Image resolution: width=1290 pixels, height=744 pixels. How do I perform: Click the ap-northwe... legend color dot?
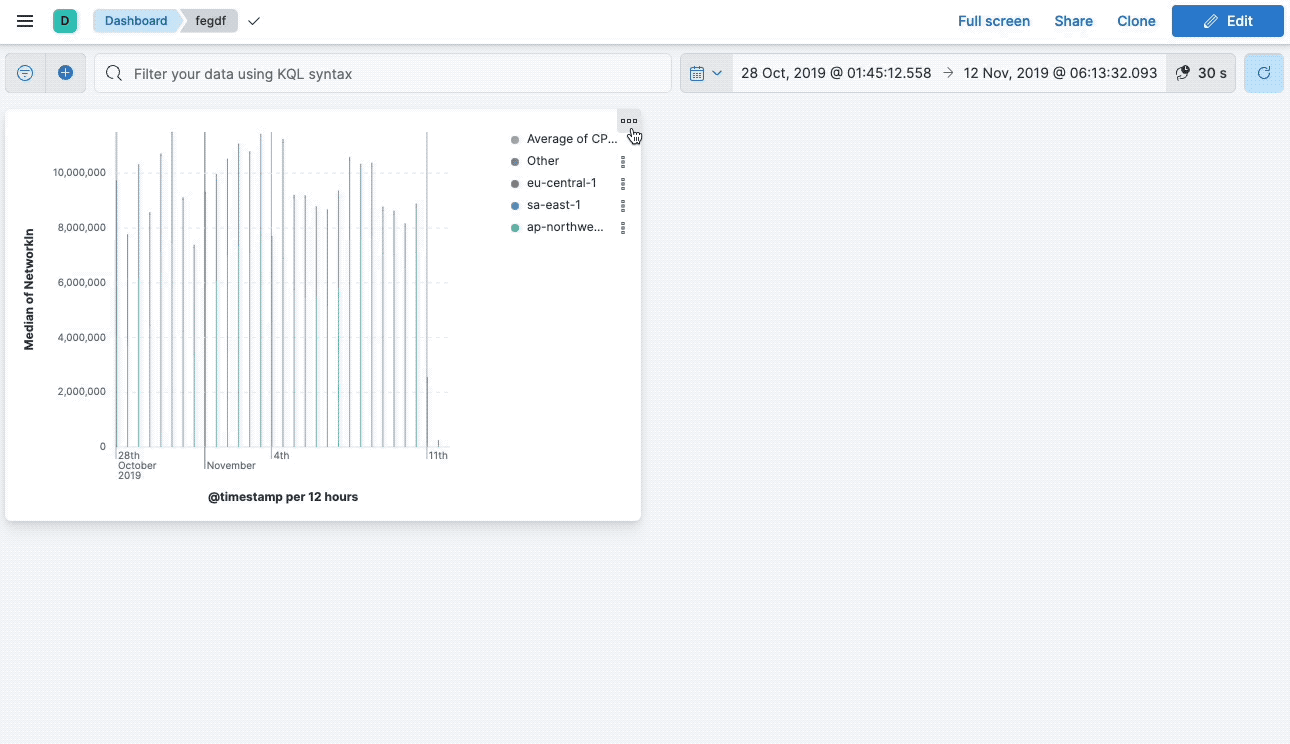click(x=515, y=228)
